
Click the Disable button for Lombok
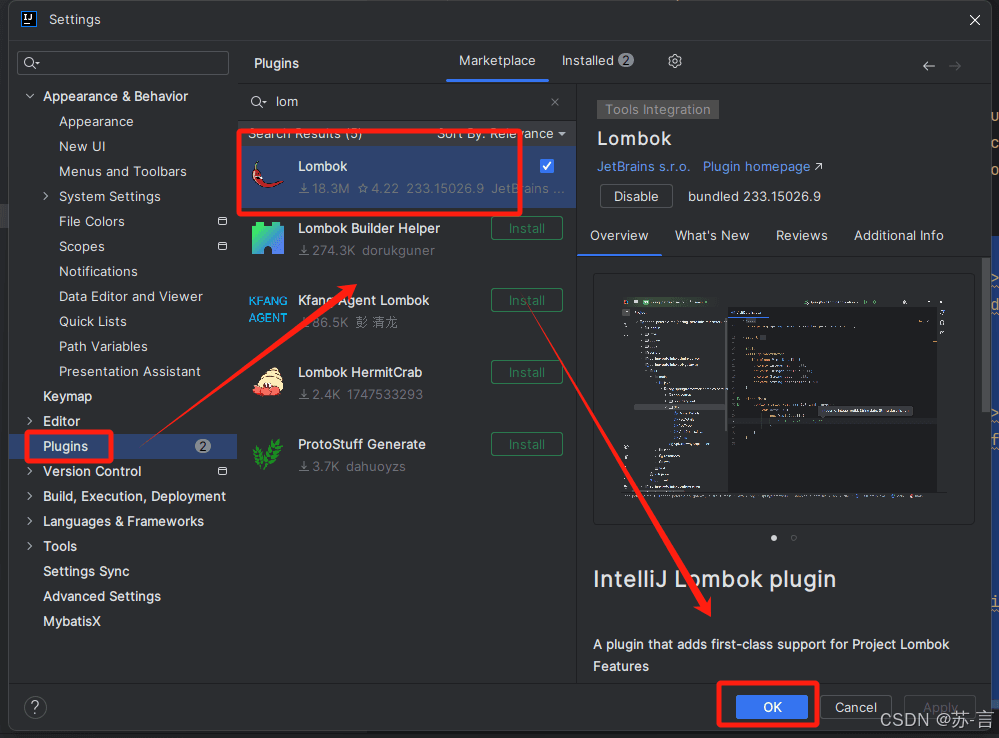[x=636, y=196]
